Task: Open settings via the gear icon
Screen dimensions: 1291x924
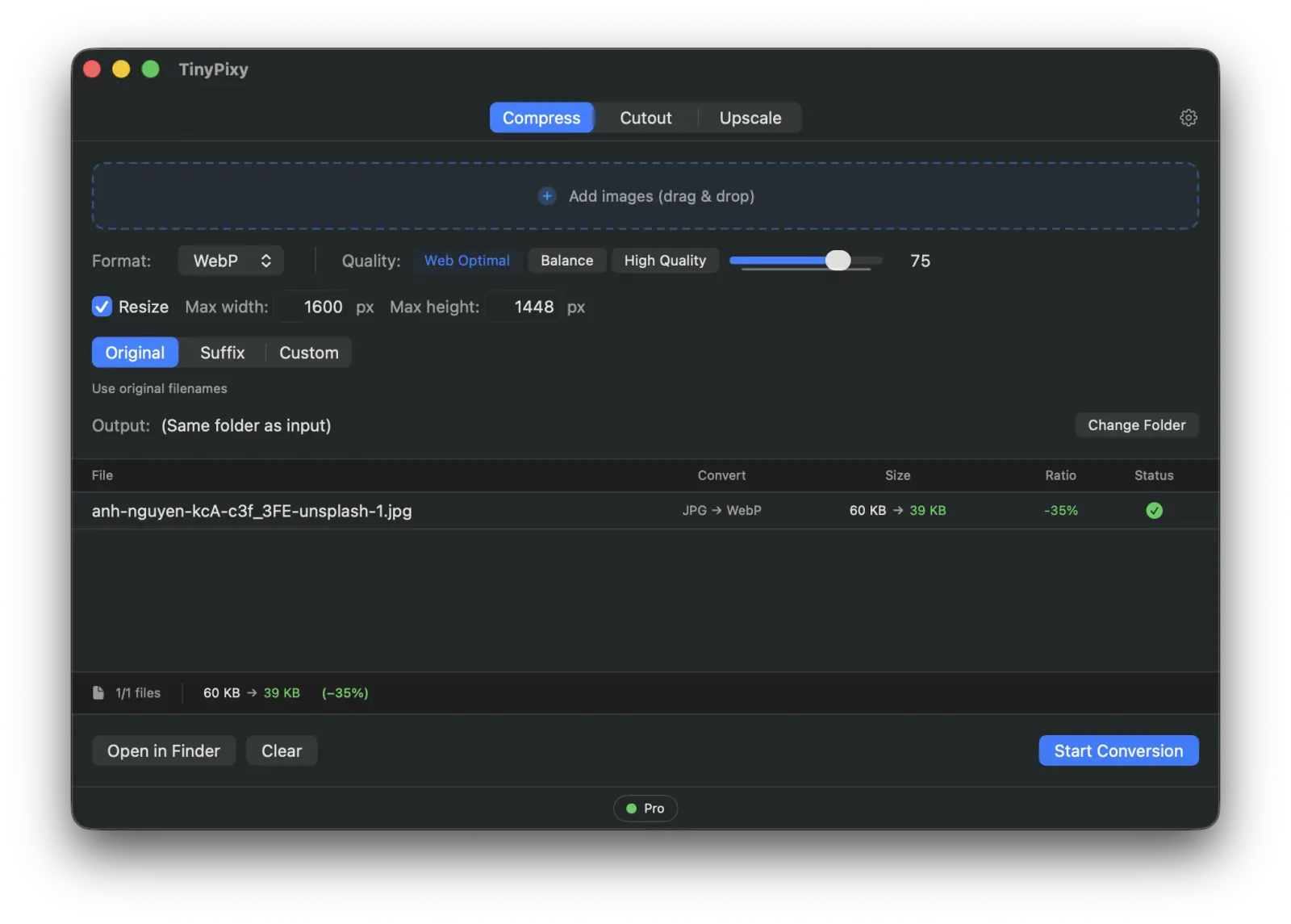Action: (1188, 118)
